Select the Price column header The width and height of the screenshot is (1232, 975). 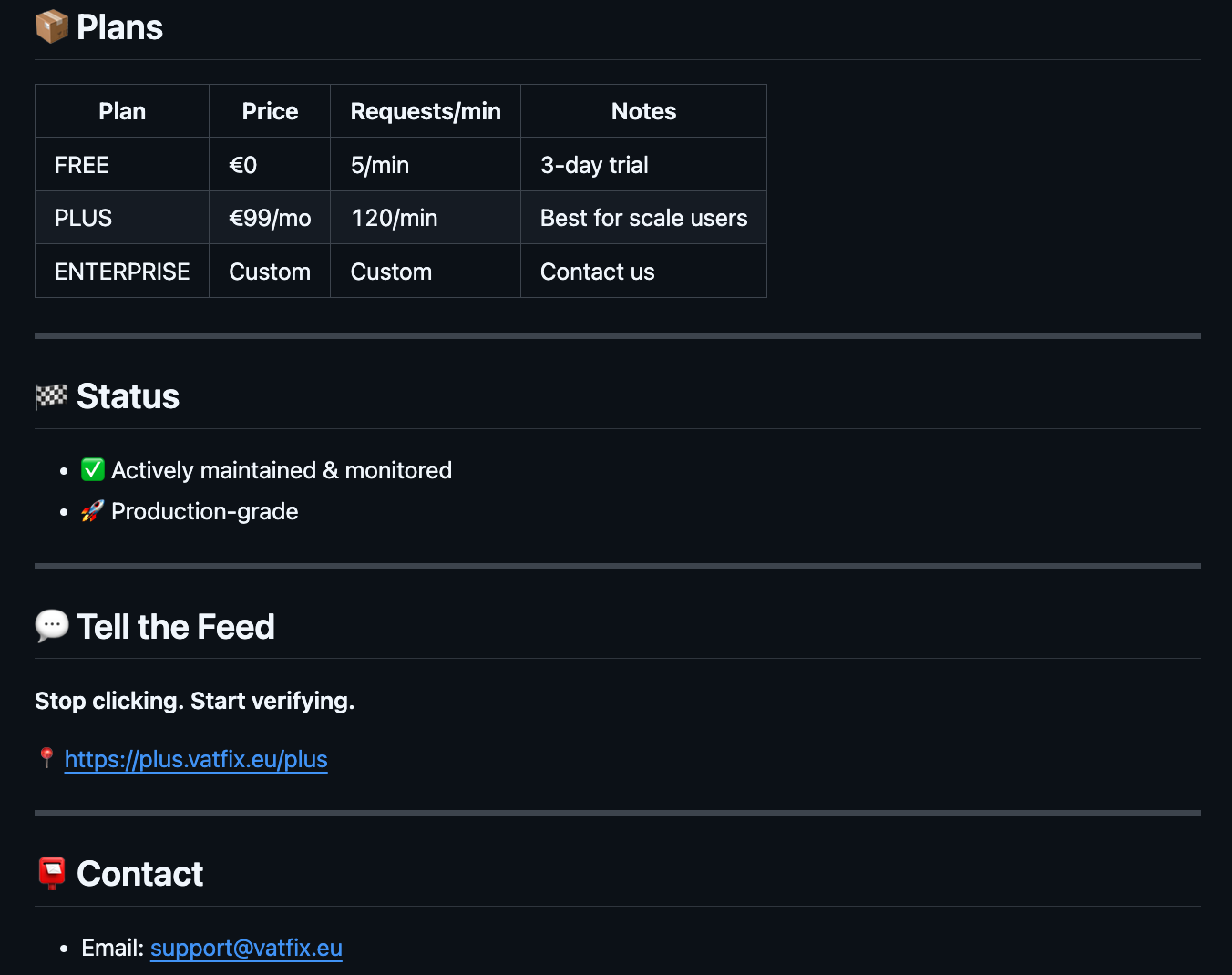click(270, 110)
